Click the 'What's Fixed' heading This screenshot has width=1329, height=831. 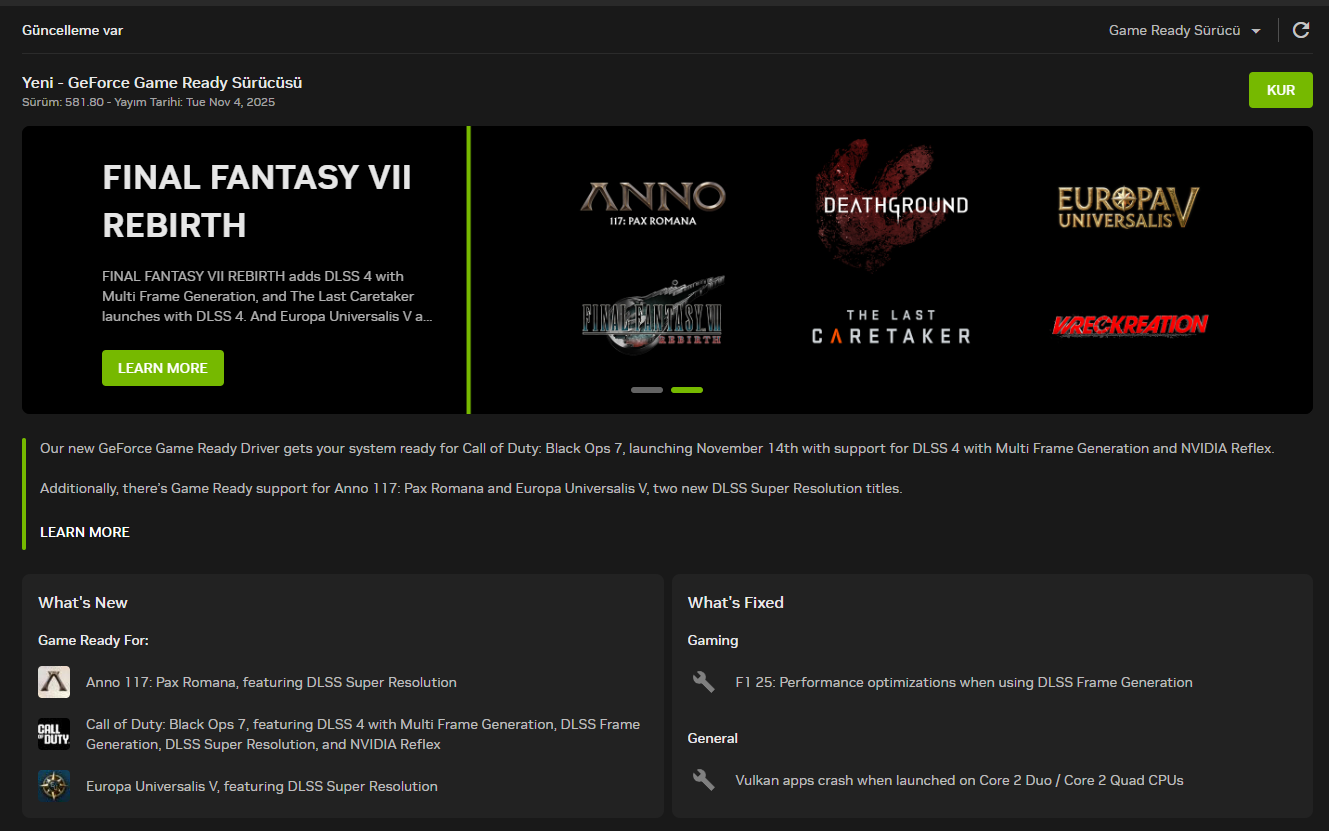(x=736, y=602)
